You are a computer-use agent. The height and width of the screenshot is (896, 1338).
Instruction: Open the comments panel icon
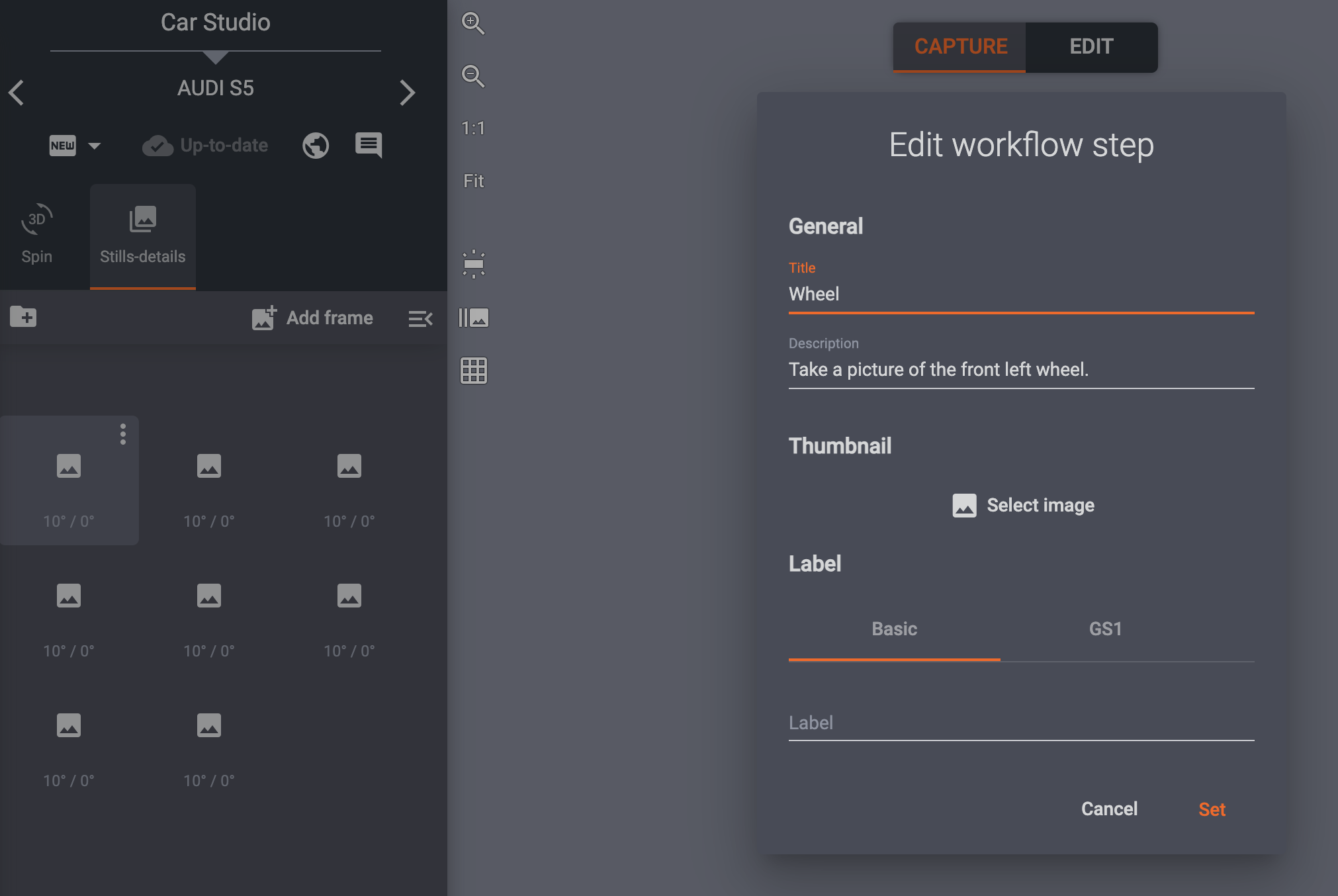point(368,145)
